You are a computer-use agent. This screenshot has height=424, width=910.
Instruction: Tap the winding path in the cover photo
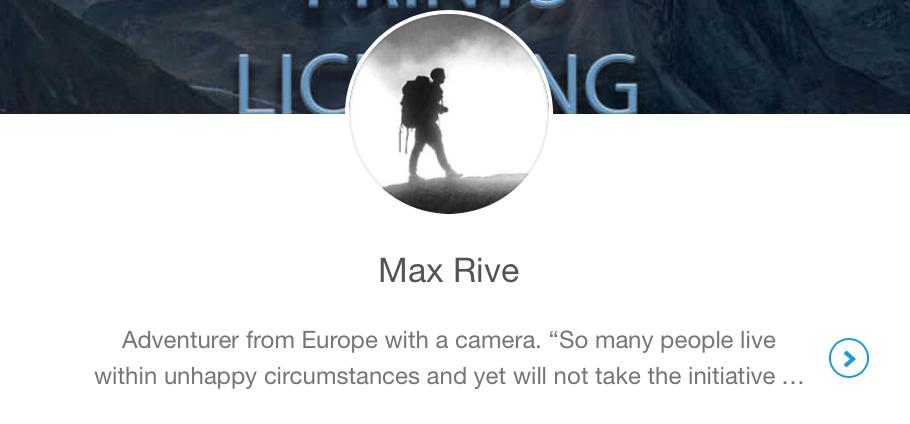pos(232,96)
